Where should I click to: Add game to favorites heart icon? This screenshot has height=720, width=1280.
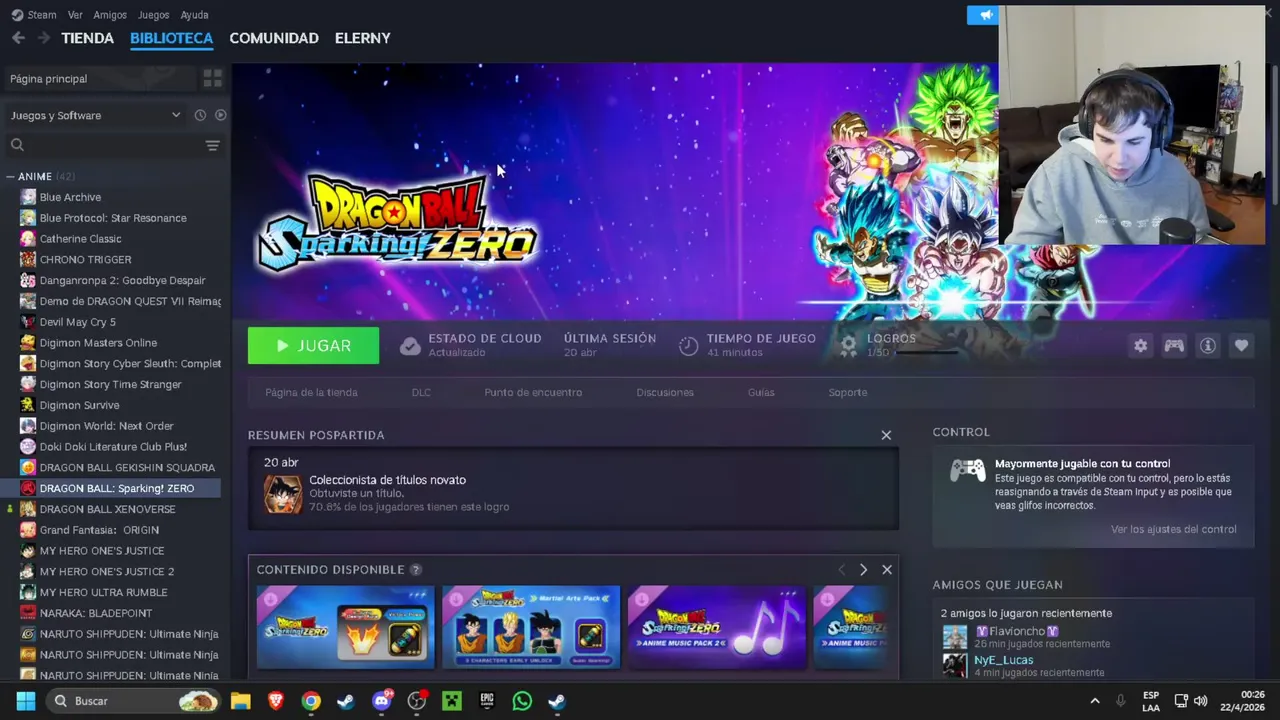[x=1241, y=345]
